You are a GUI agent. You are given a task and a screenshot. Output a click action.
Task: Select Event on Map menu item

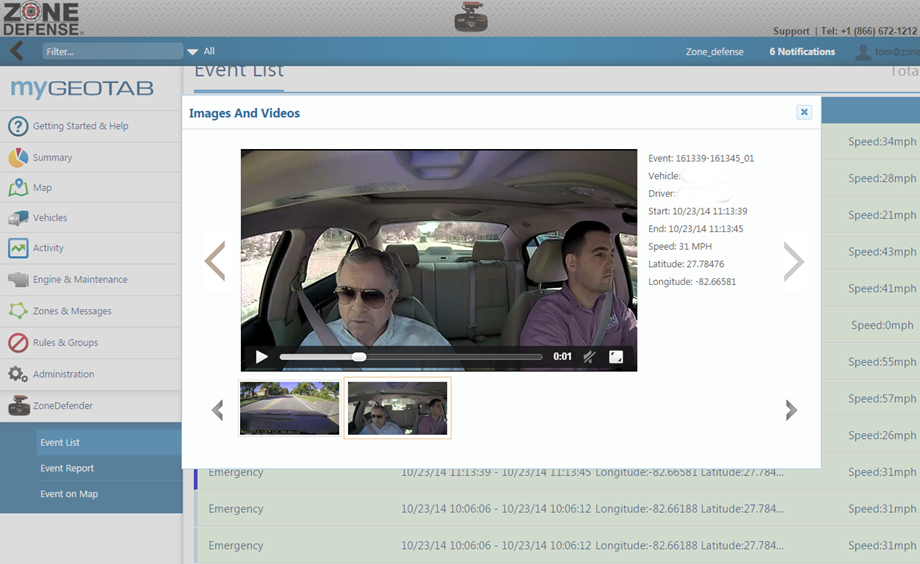click(68, 494)
